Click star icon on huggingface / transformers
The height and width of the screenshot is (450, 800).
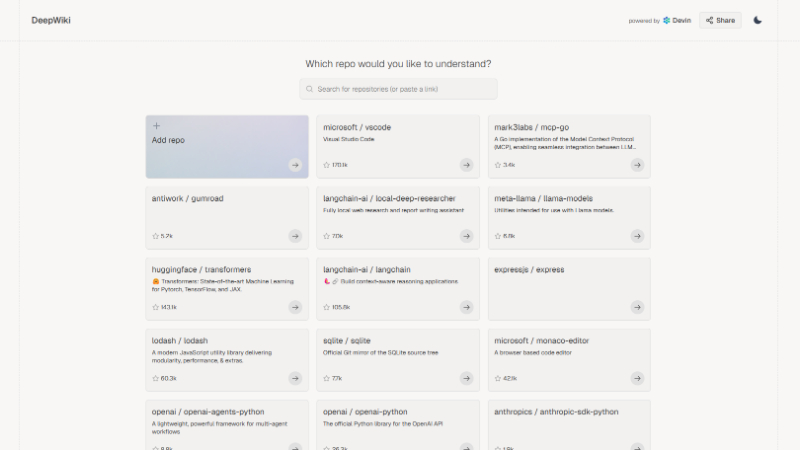pos(156,307)
